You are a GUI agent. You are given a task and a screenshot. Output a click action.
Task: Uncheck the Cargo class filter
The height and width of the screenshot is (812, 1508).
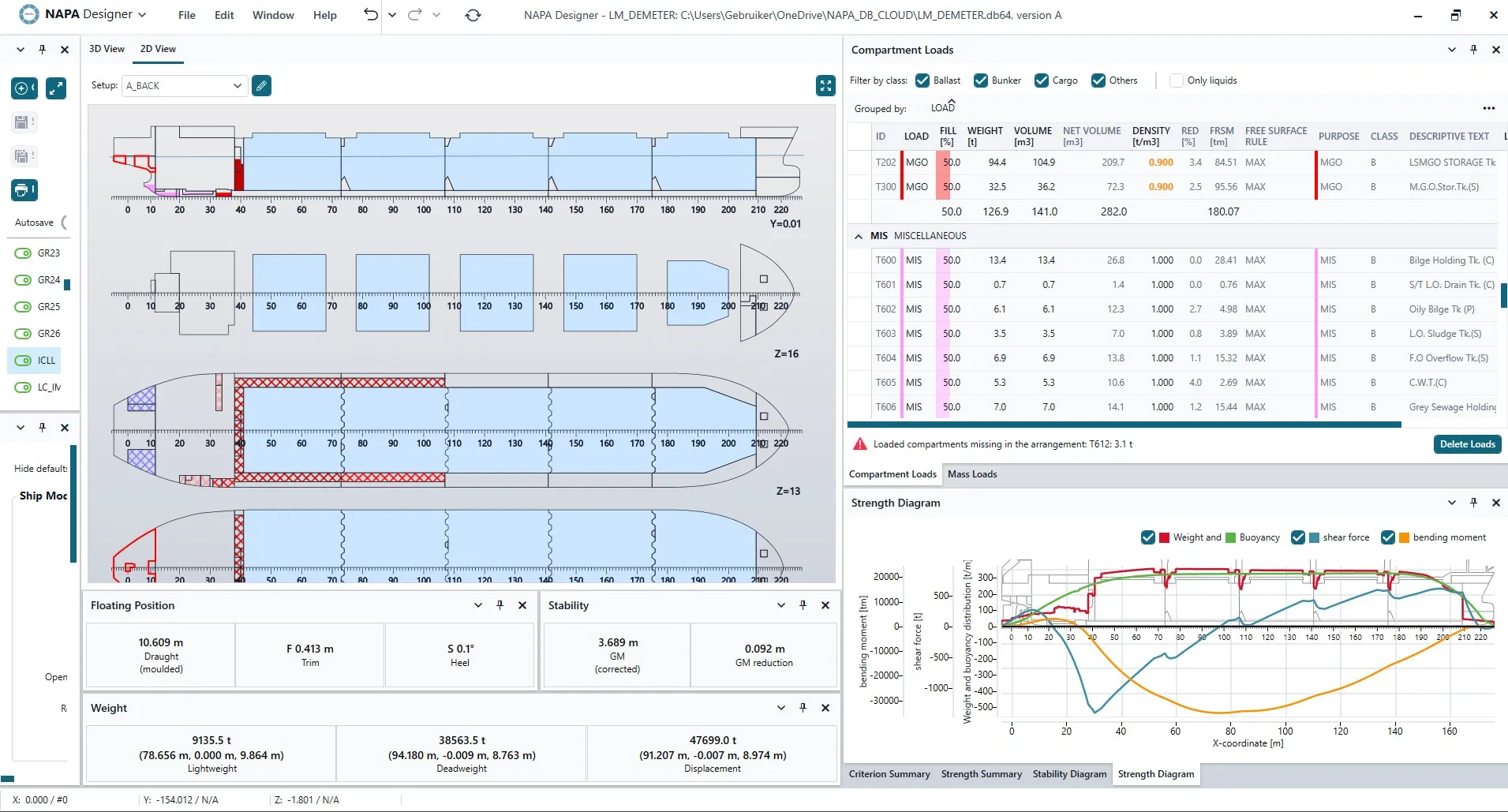point(1042,80)
